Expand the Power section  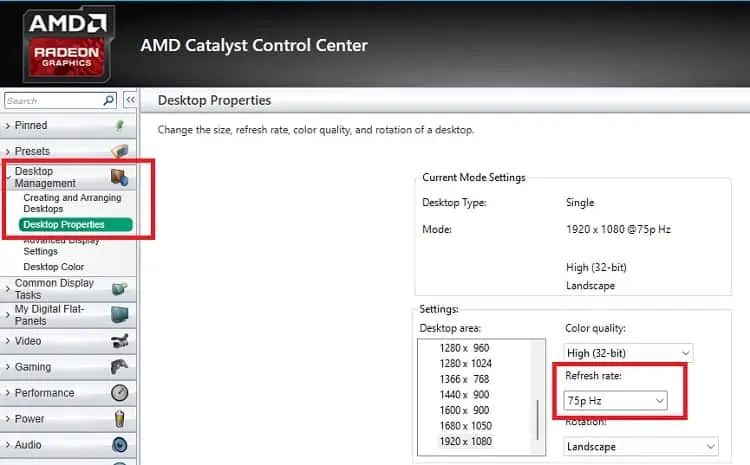68,419
